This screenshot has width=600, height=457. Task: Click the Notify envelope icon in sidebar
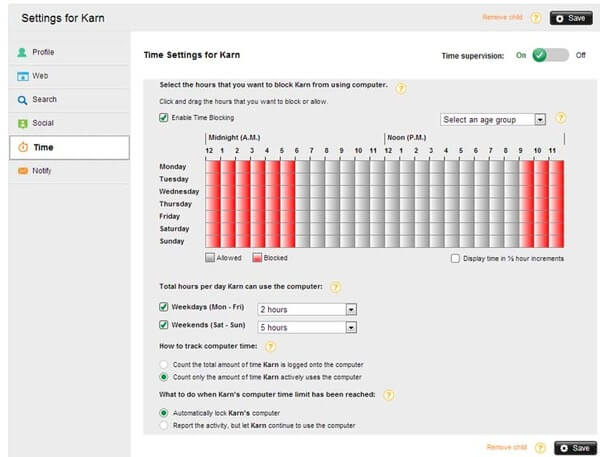click(x=22, y=171)
